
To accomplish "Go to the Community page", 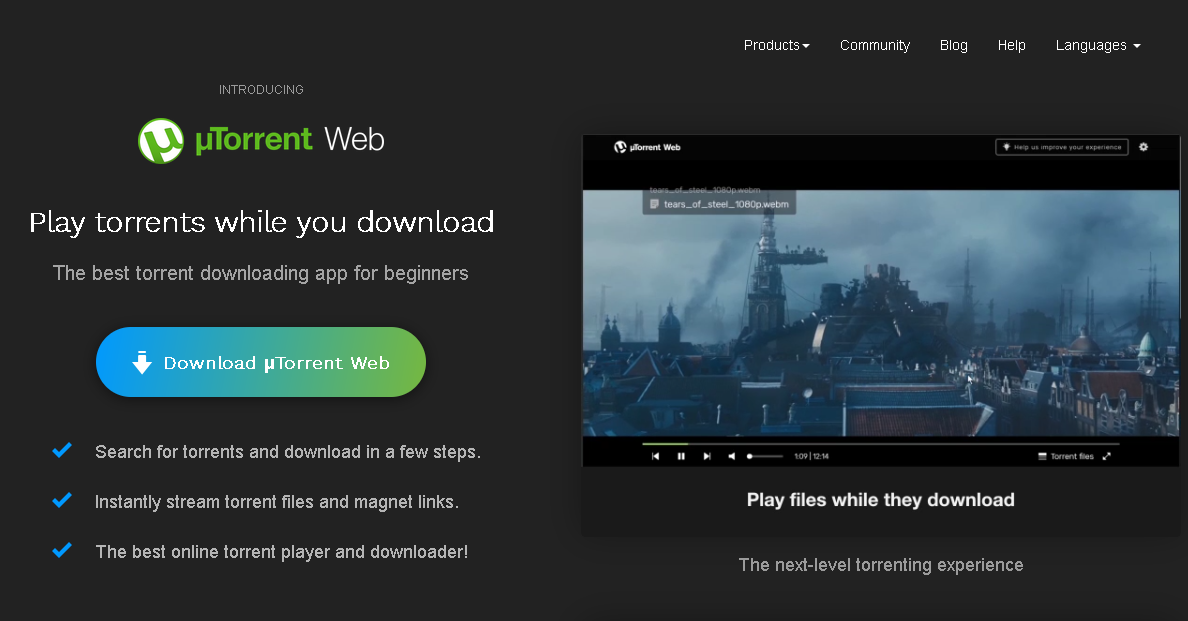I will click(874, 45).
